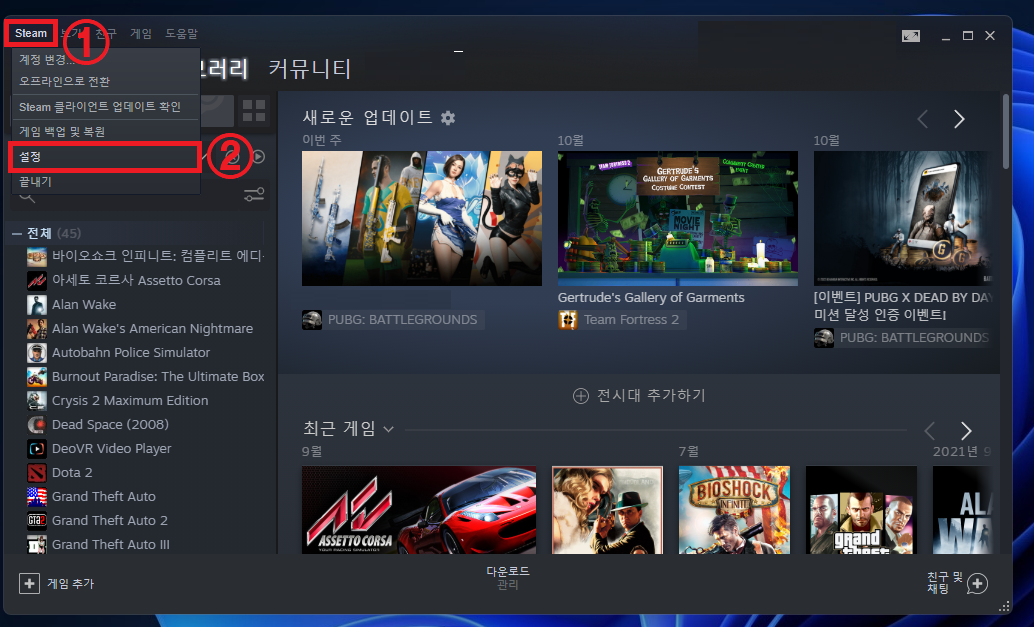This screenshot has height=627, width=1034.
Task: Go to previous update news arrow
Action: pos(923,119)
